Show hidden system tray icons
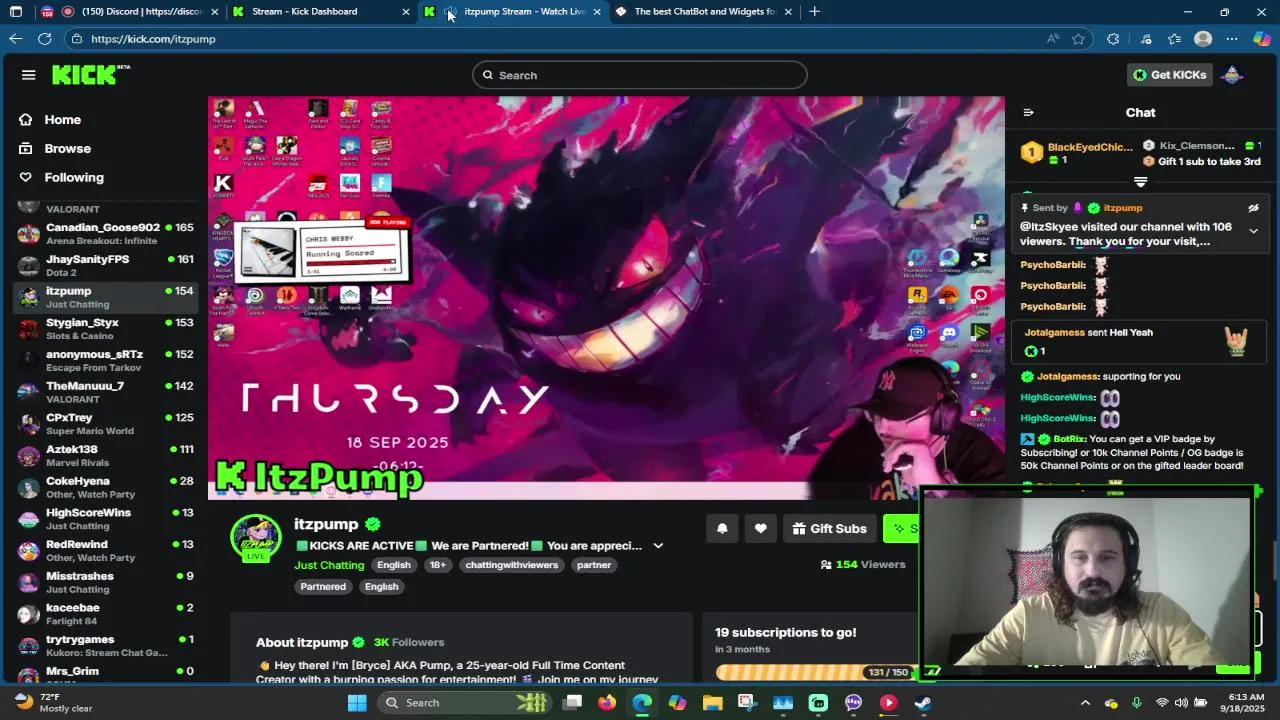Viewport: 1280px width, 720px height. pos(1085,703)
